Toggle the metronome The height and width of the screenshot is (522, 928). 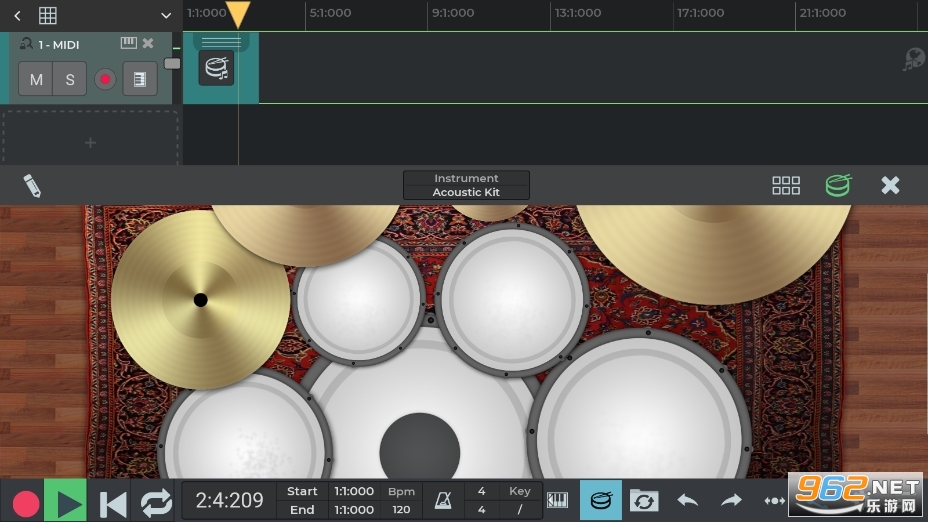click(x=441, y=501)
